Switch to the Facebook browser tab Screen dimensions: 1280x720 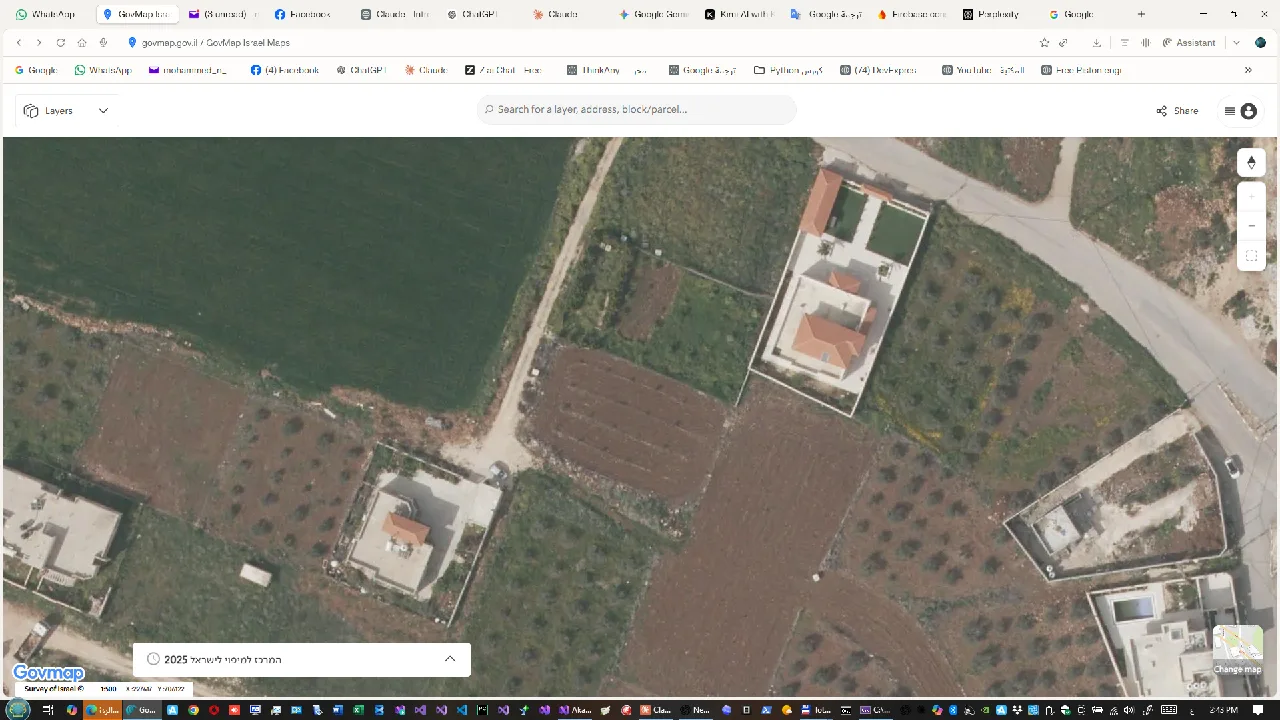point(303,14)
